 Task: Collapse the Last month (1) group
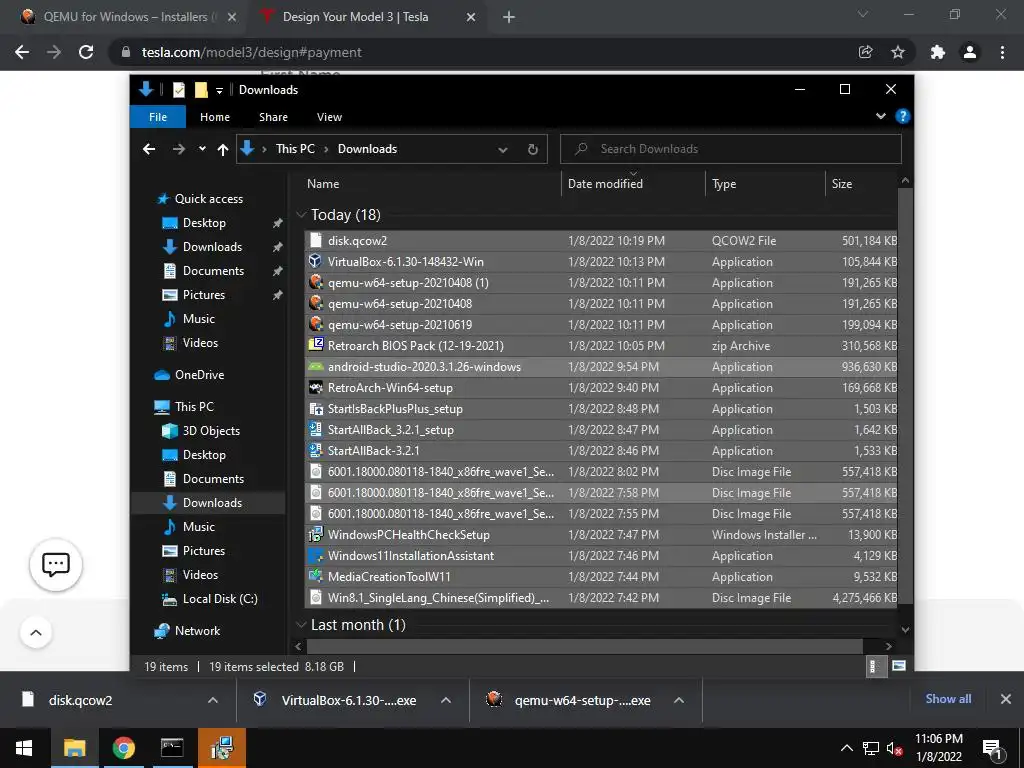click(301, 625)
